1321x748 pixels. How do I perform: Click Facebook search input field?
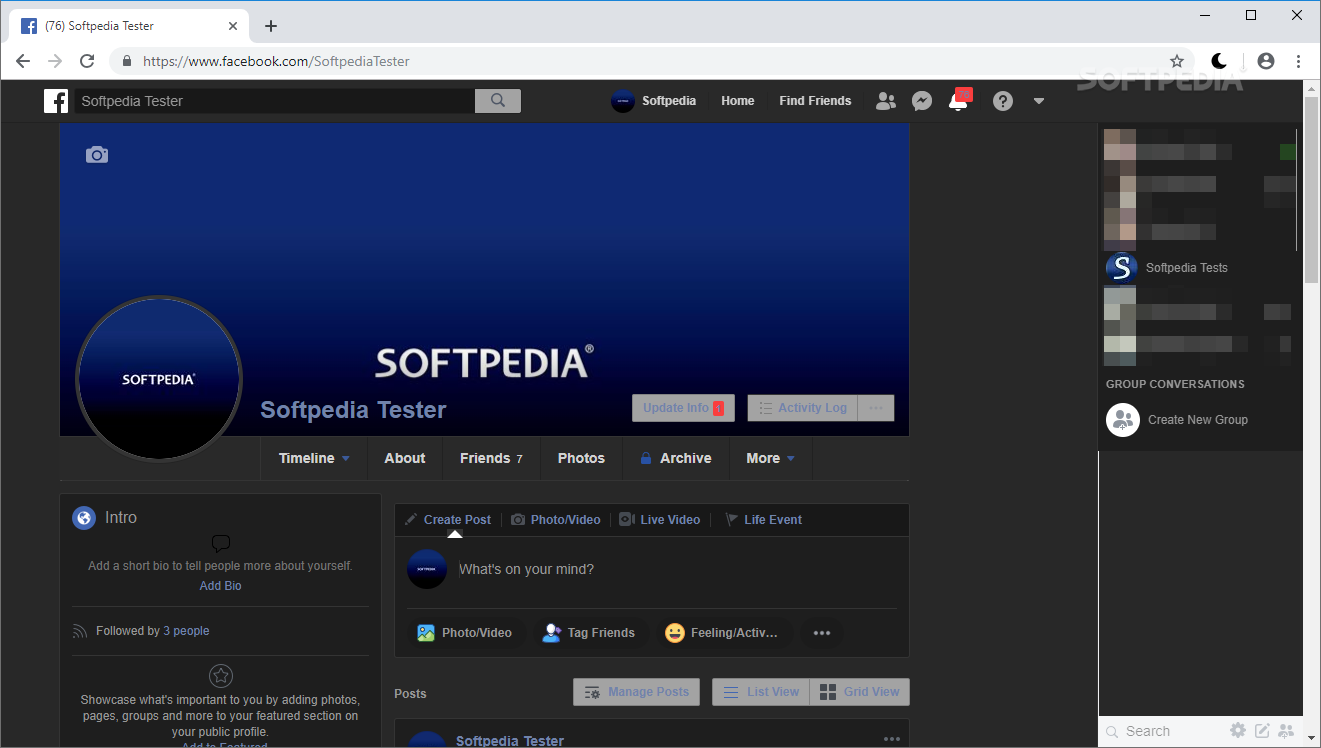(x=274, y=101)
